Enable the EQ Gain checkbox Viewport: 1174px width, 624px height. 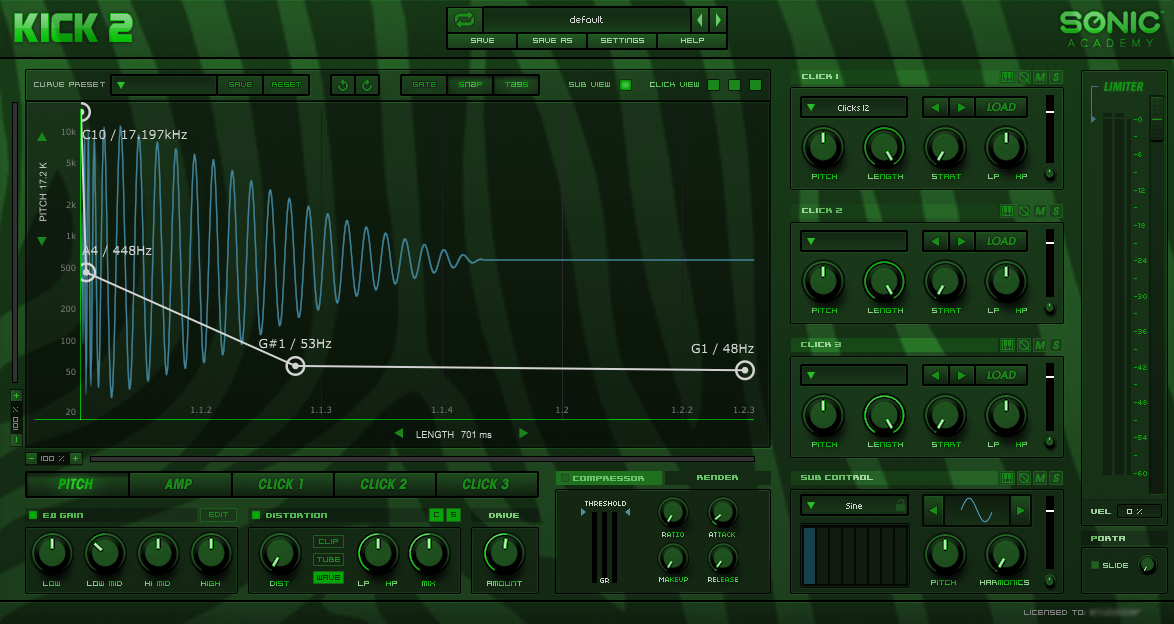click(33, 515)
